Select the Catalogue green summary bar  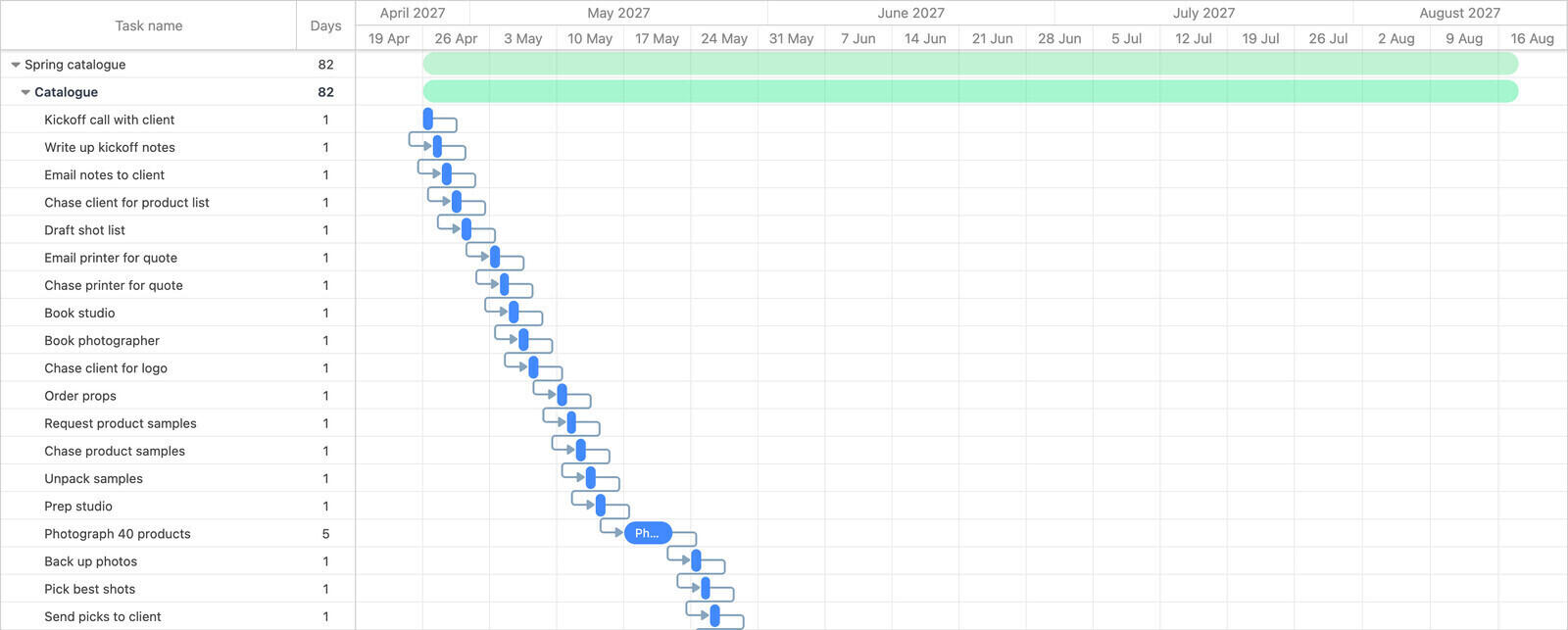(x=970, y=91)
